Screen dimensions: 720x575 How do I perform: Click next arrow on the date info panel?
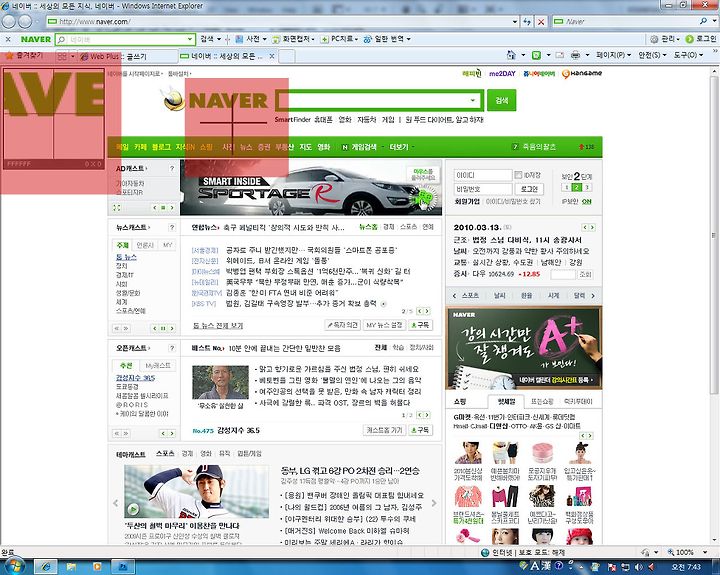(592, 227)
